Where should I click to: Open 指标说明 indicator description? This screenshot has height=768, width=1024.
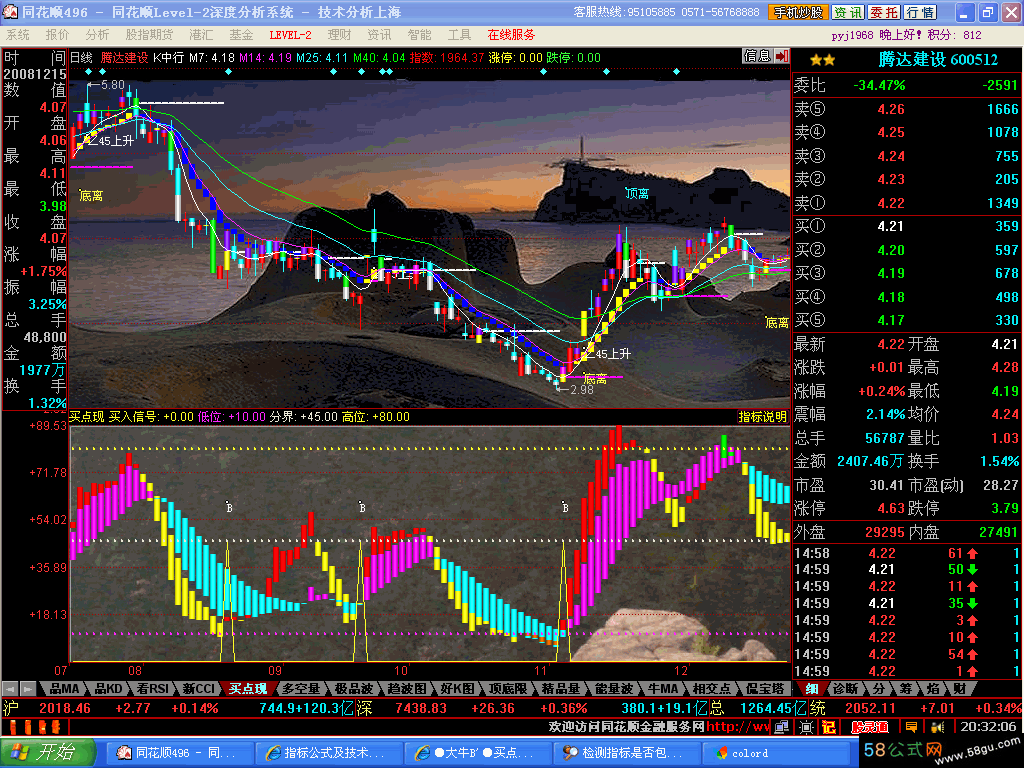pyautogui.click(x=763, y=416)
